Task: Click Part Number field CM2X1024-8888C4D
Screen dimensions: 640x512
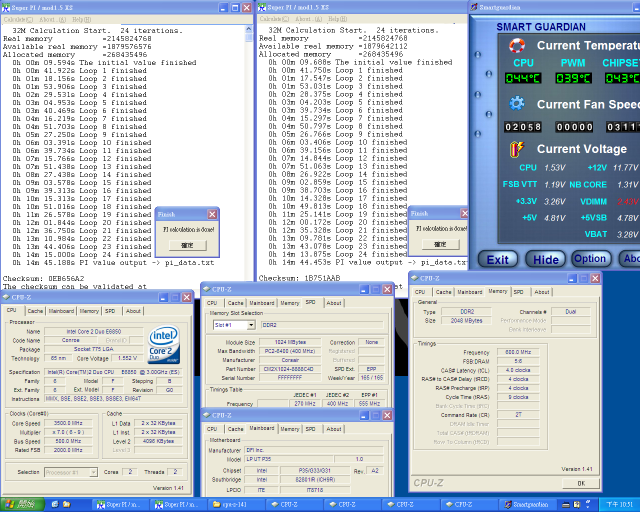Action: point(289,369)
